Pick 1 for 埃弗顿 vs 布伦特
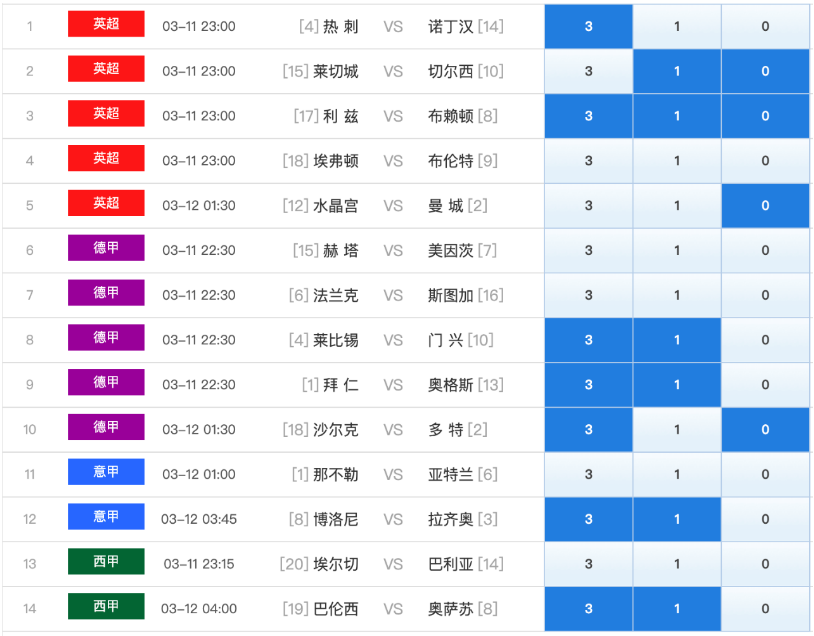Viewport: 814px width, 636px height. 677,161
